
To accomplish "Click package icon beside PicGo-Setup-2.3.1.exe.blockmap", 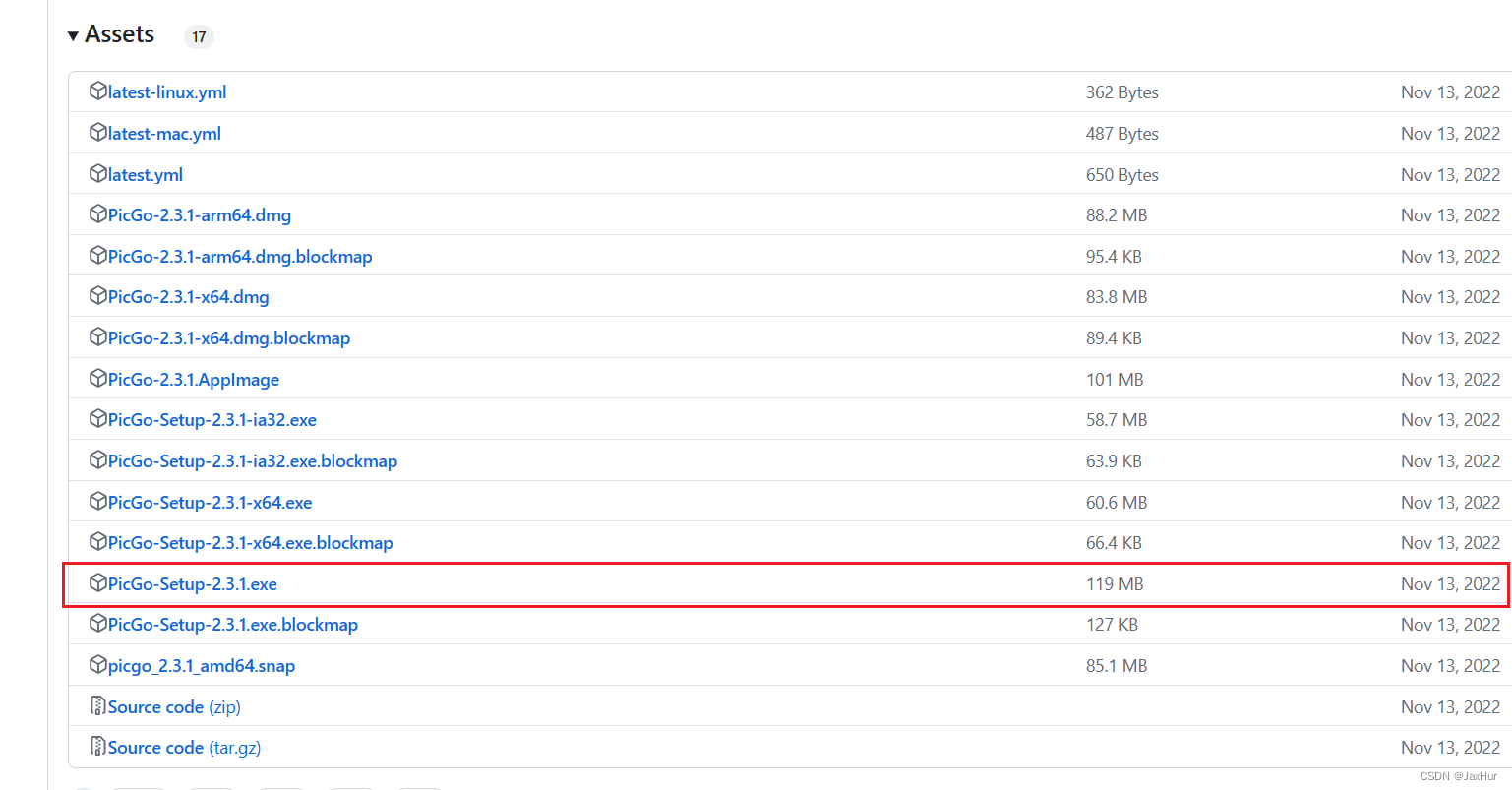I will (x=97, y=624).
